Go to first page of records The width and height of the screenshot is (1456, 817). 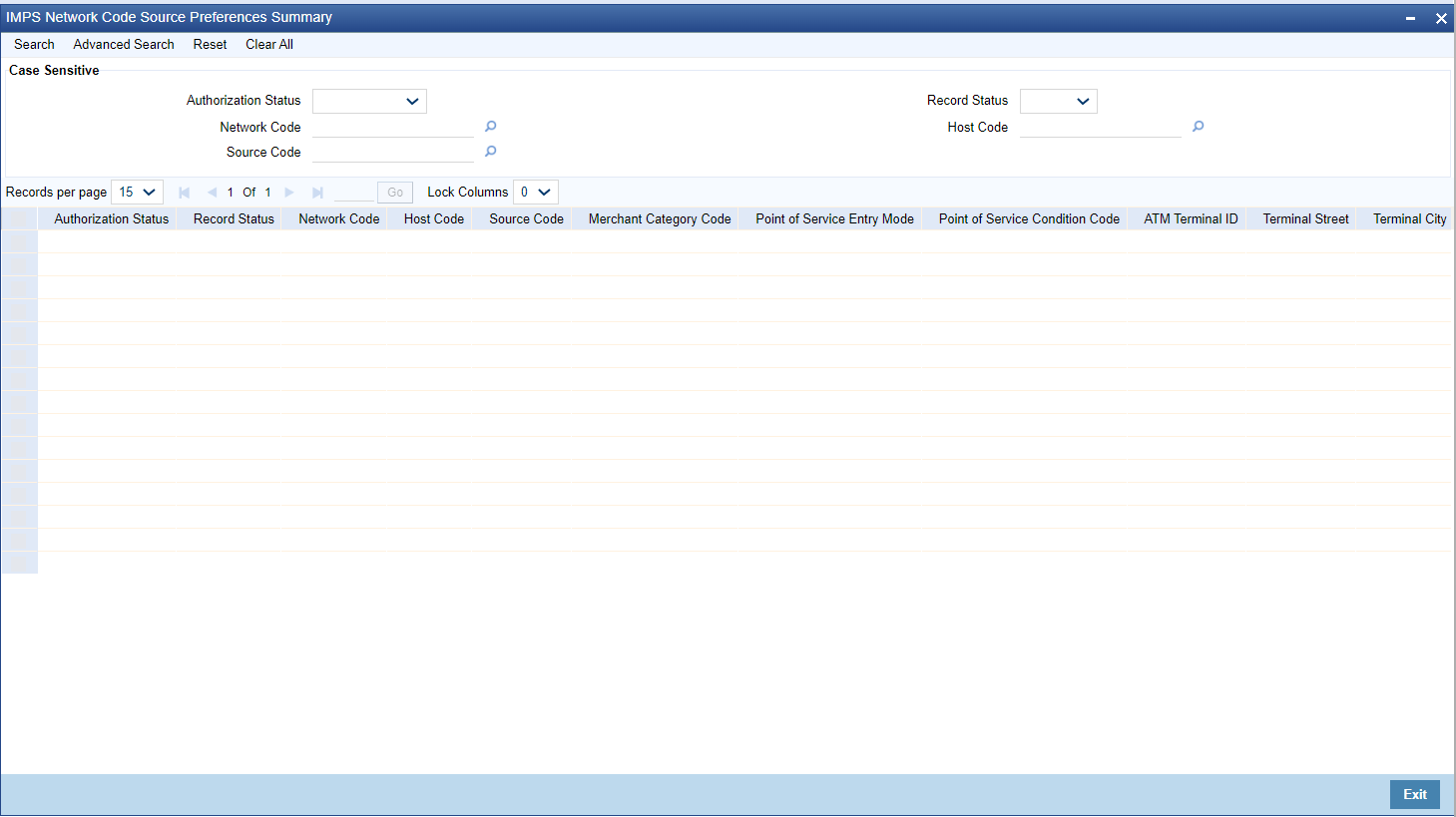click(x=184, y=193)
